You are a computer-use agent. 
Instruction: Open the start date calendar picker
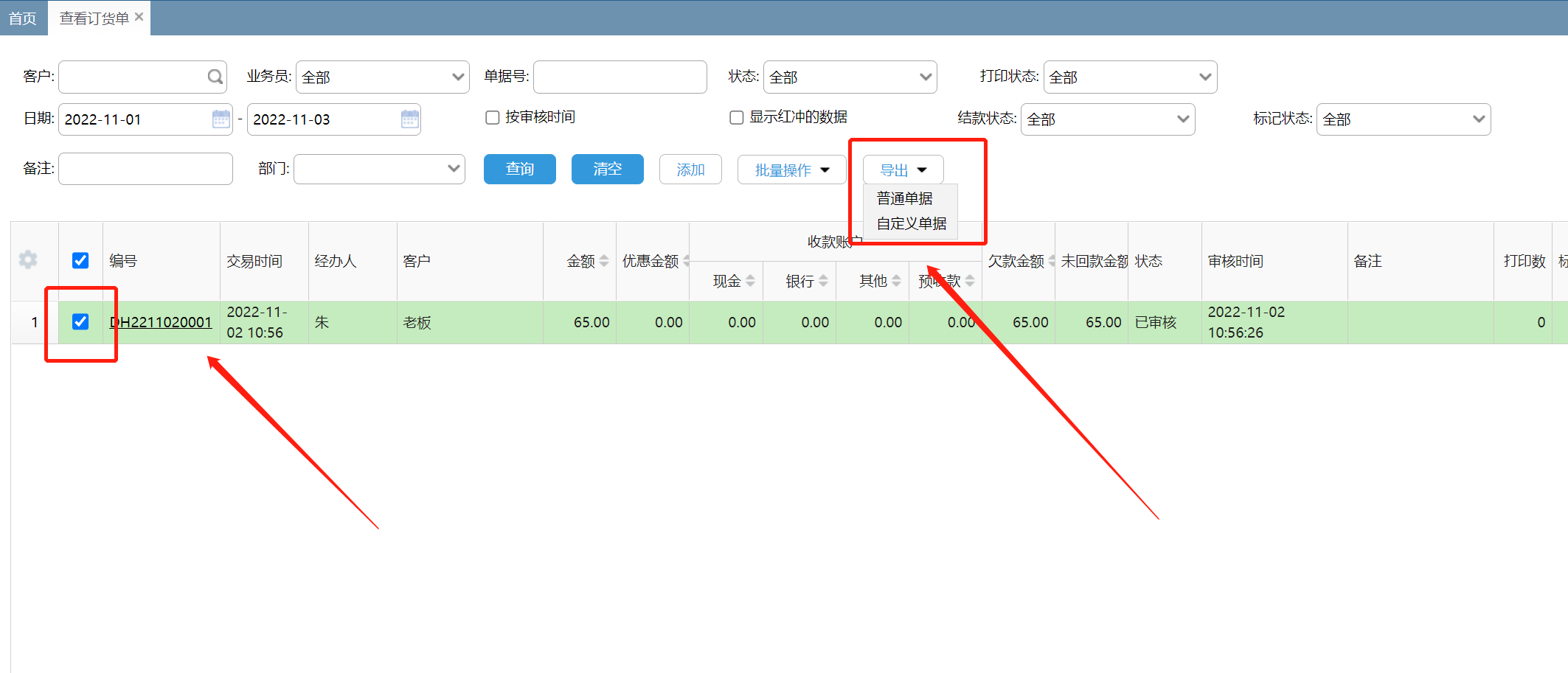coord(221,119)
